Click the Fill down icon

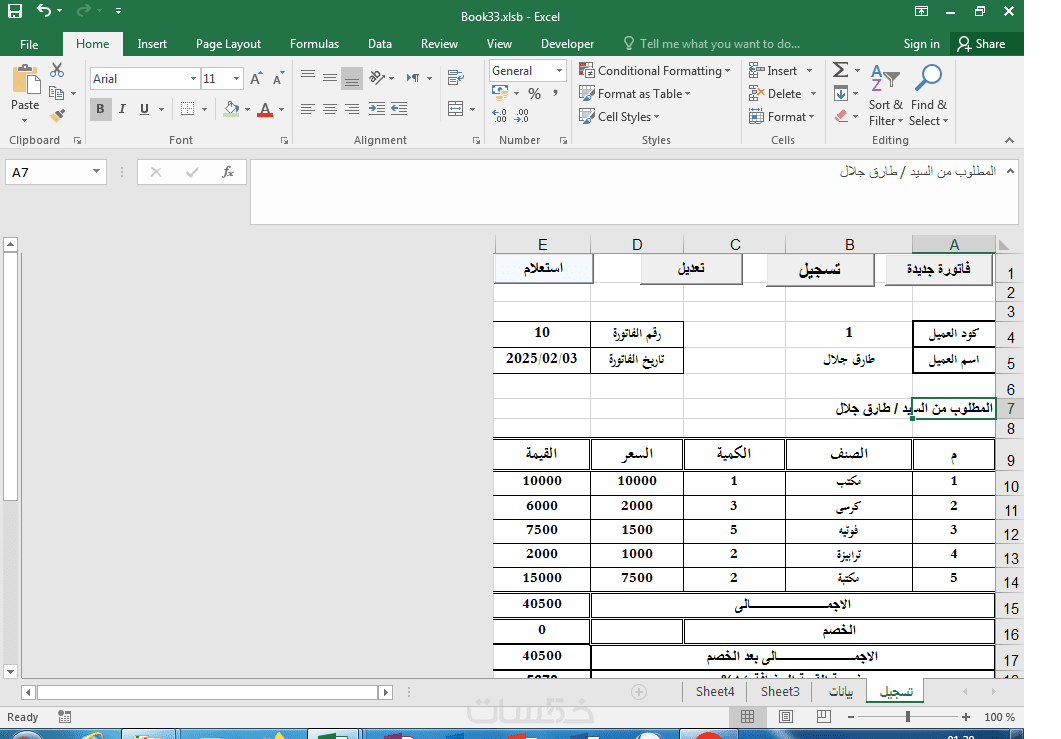tap(840, 93)
